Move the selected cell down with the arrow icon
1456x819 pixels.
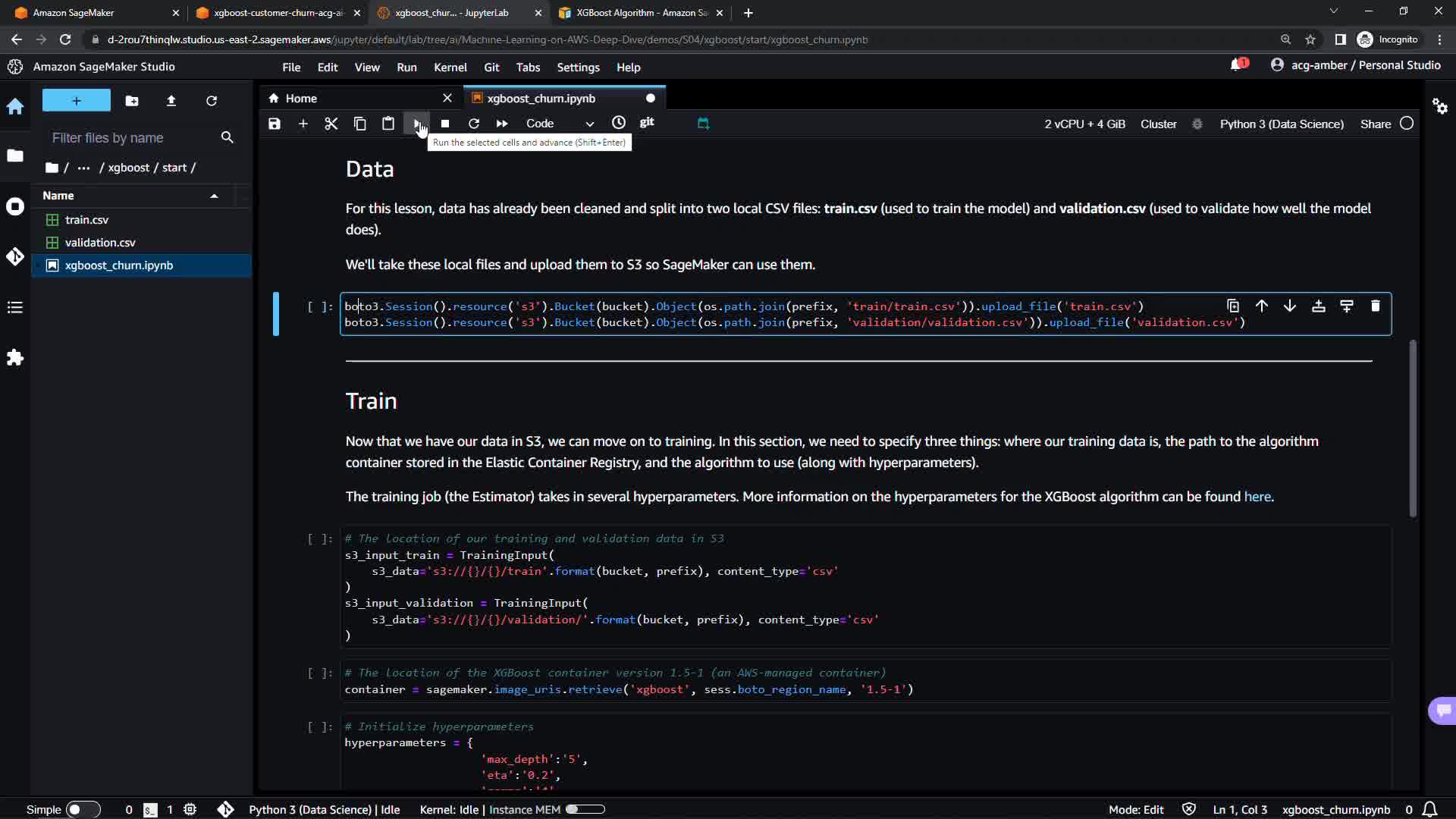1290,306
